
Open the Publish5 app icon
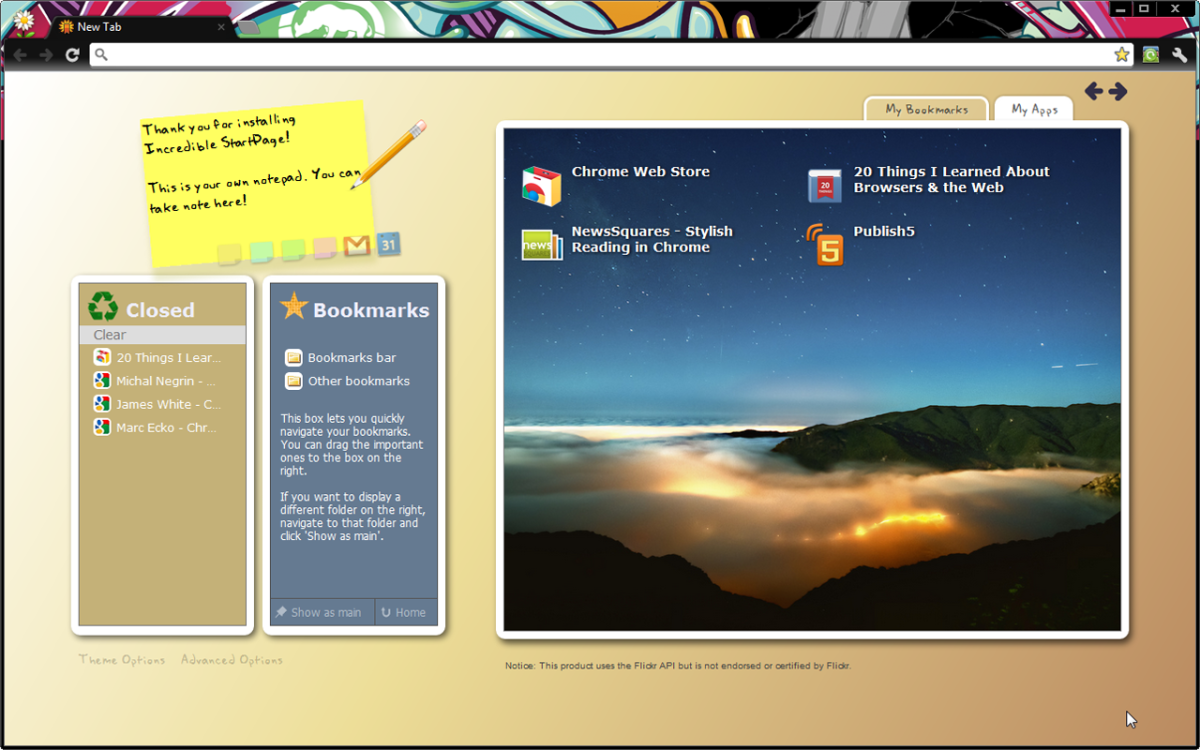[825, 245]
